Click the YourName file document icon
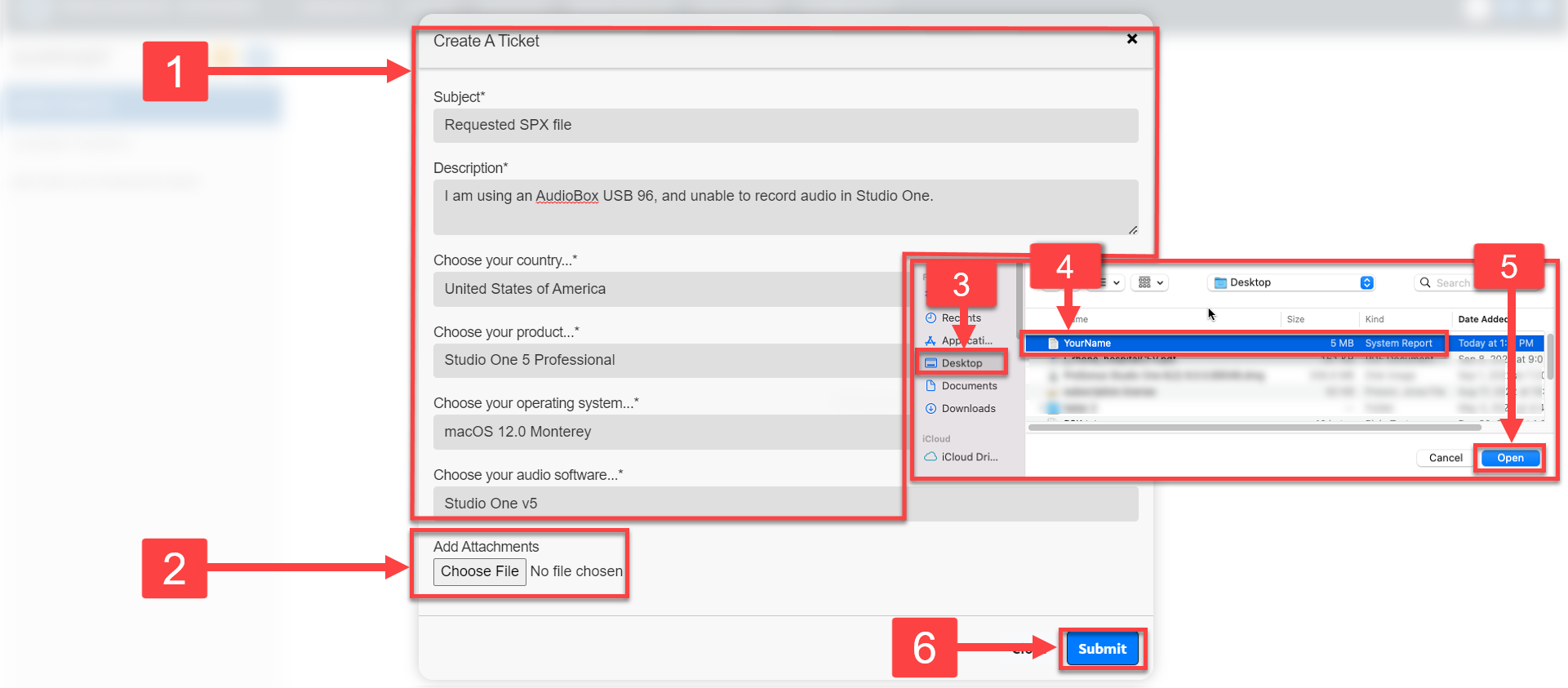Image resolution: width=1568 pixels, height=688 pixels. pos(1053,344)
